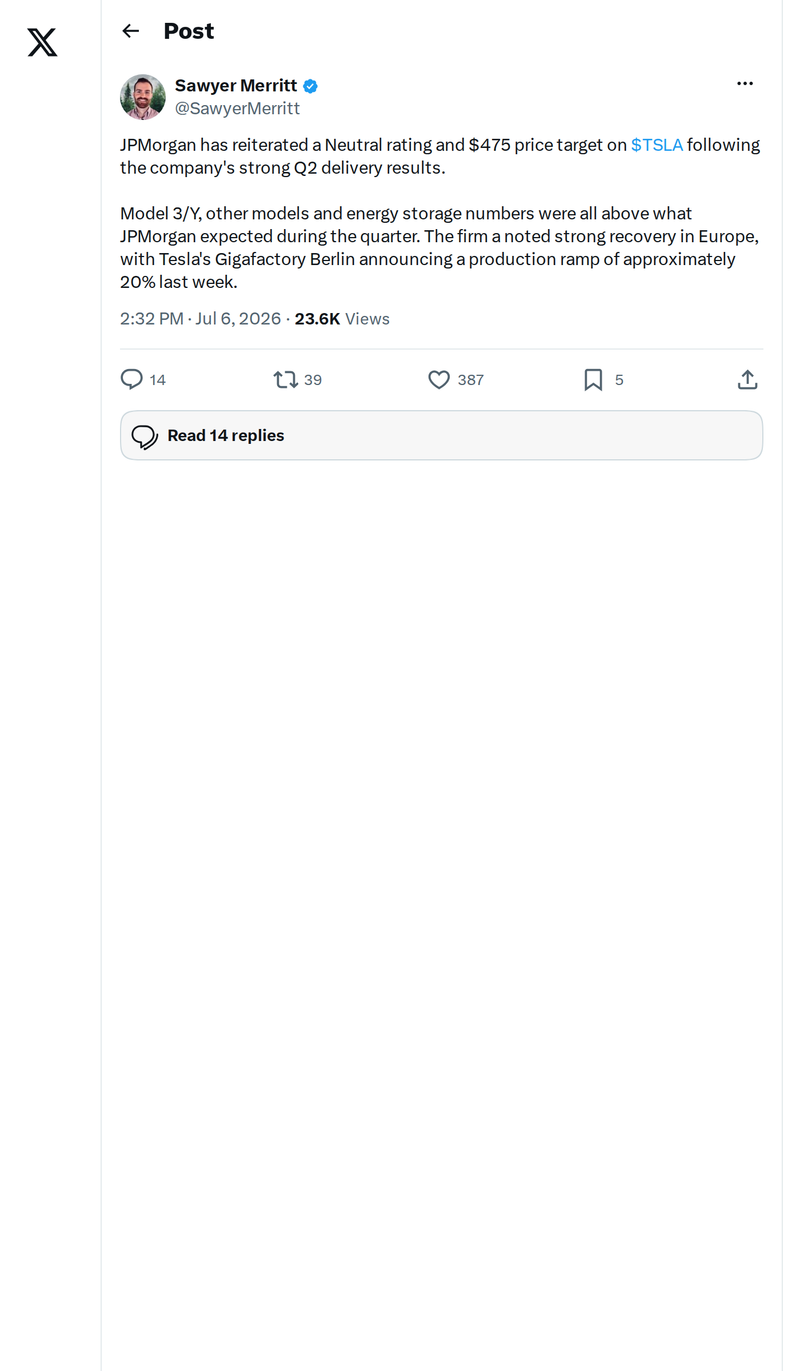Click the 39 reposts count

[x=313, y=380]
